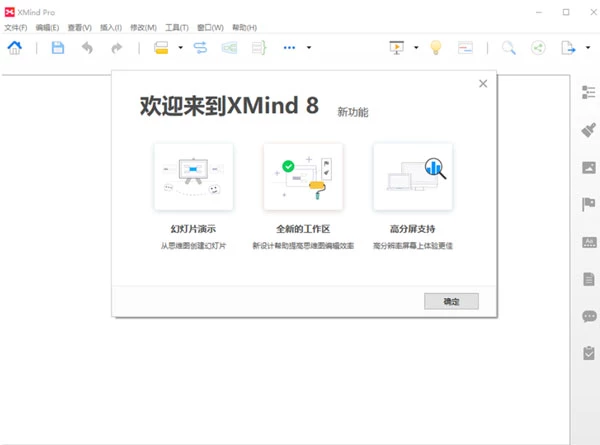Go to the Home icon in toolbar
600x445 pixels.
pyautogui.click(x=15, y=48)
